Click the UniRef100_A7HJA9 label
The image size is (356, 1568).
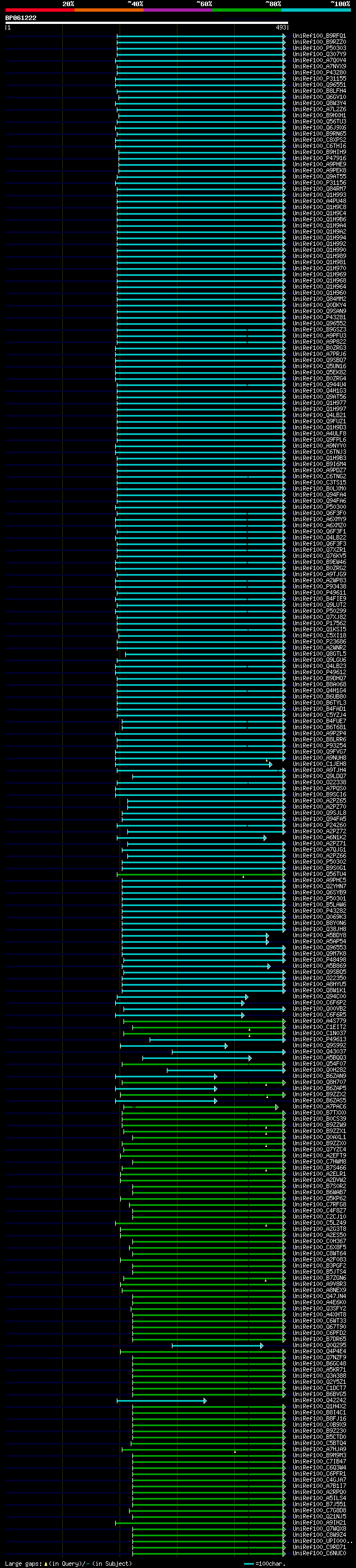(319, 1449)
